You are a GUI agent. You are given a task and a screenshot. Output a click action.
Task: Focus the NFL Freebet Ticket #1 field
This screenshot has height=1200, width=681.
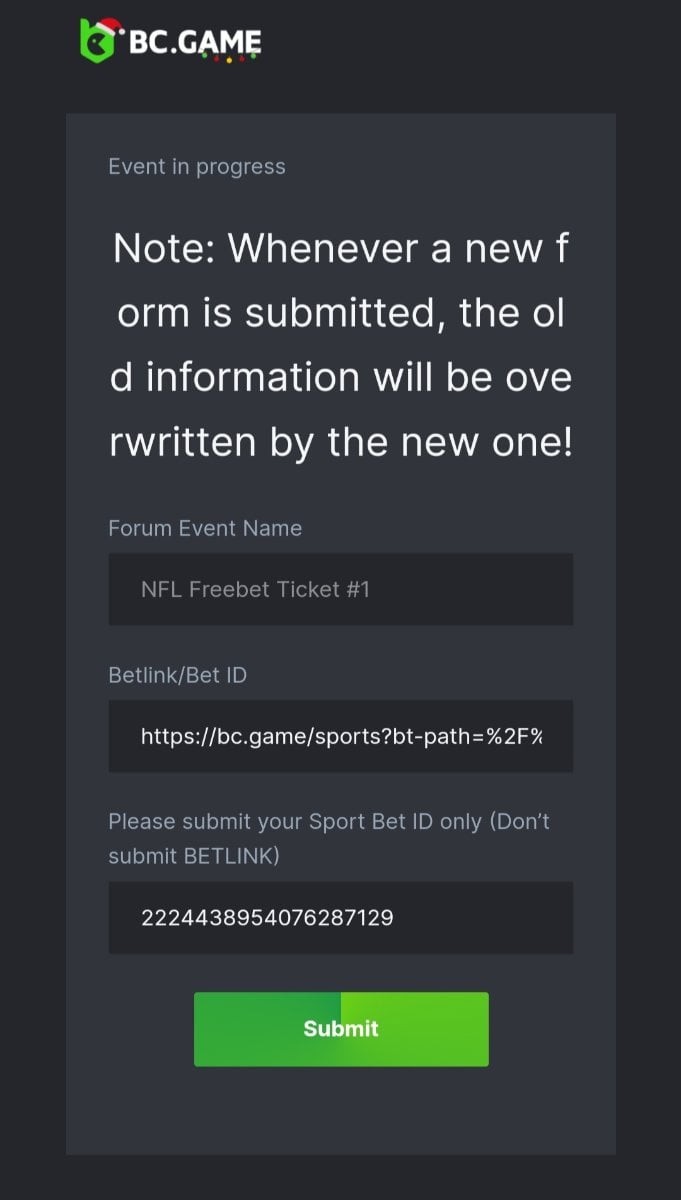click(x=341, y=589)
